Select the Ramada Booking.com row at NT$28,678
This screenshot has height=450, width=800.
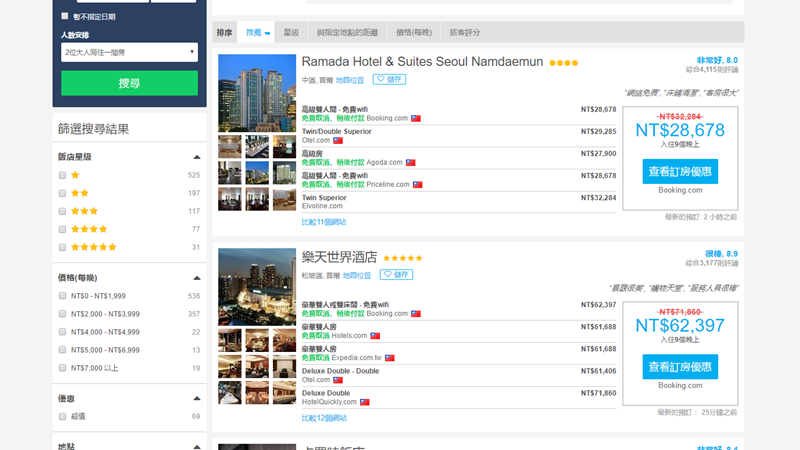tap(459, 114)
